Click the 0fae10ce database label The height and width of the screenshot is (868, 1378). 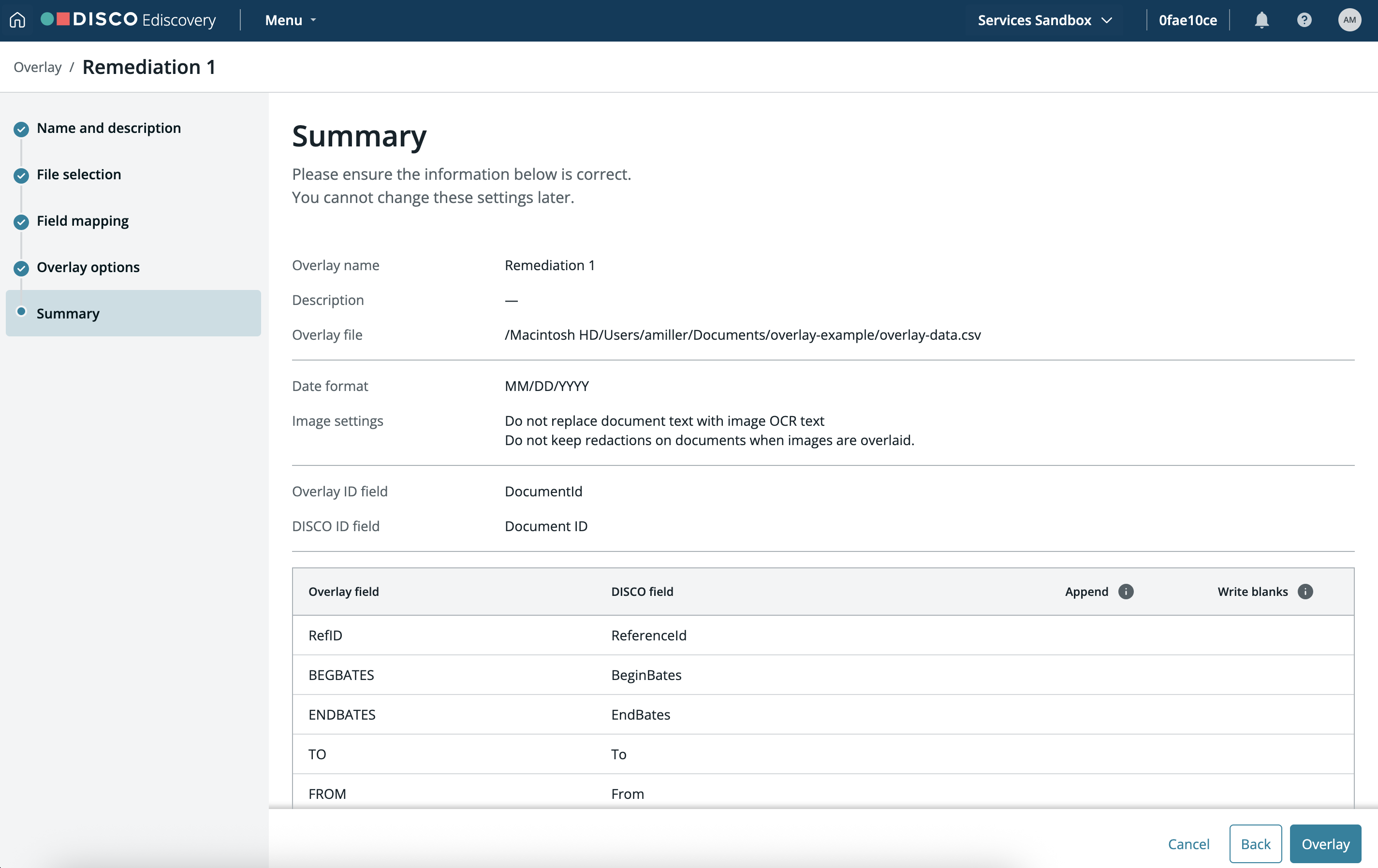1187,20
